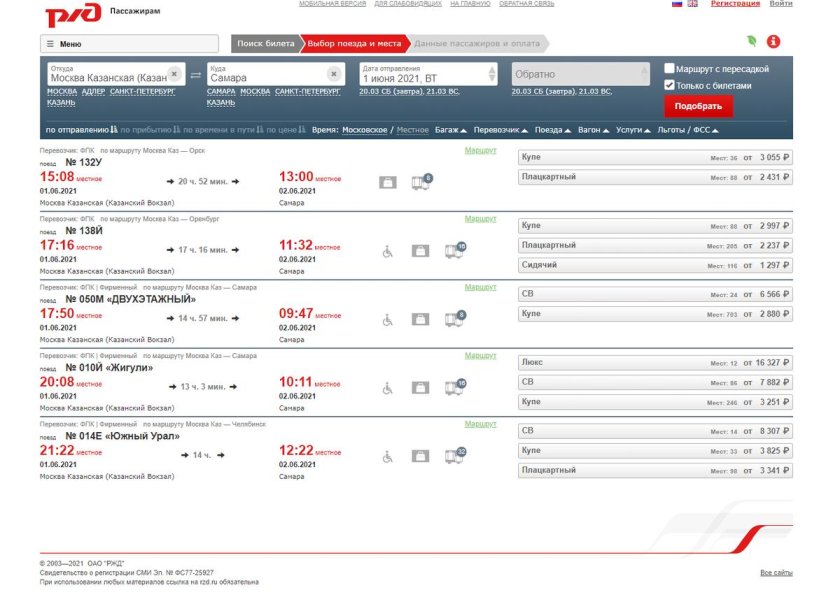Expand the Багаж filter dropdown

pyautogui.click(x=450, y=130)
